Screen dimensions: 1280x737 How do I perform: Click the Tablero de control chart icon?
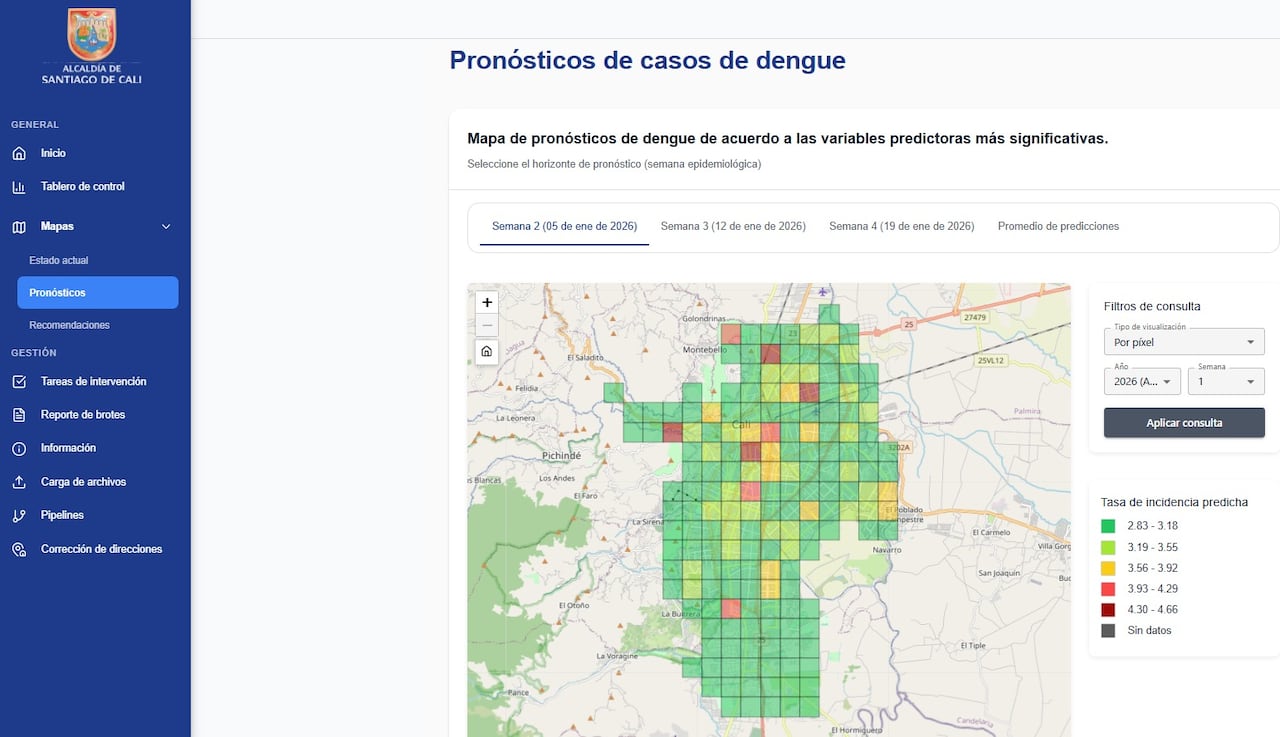(19, 187)
